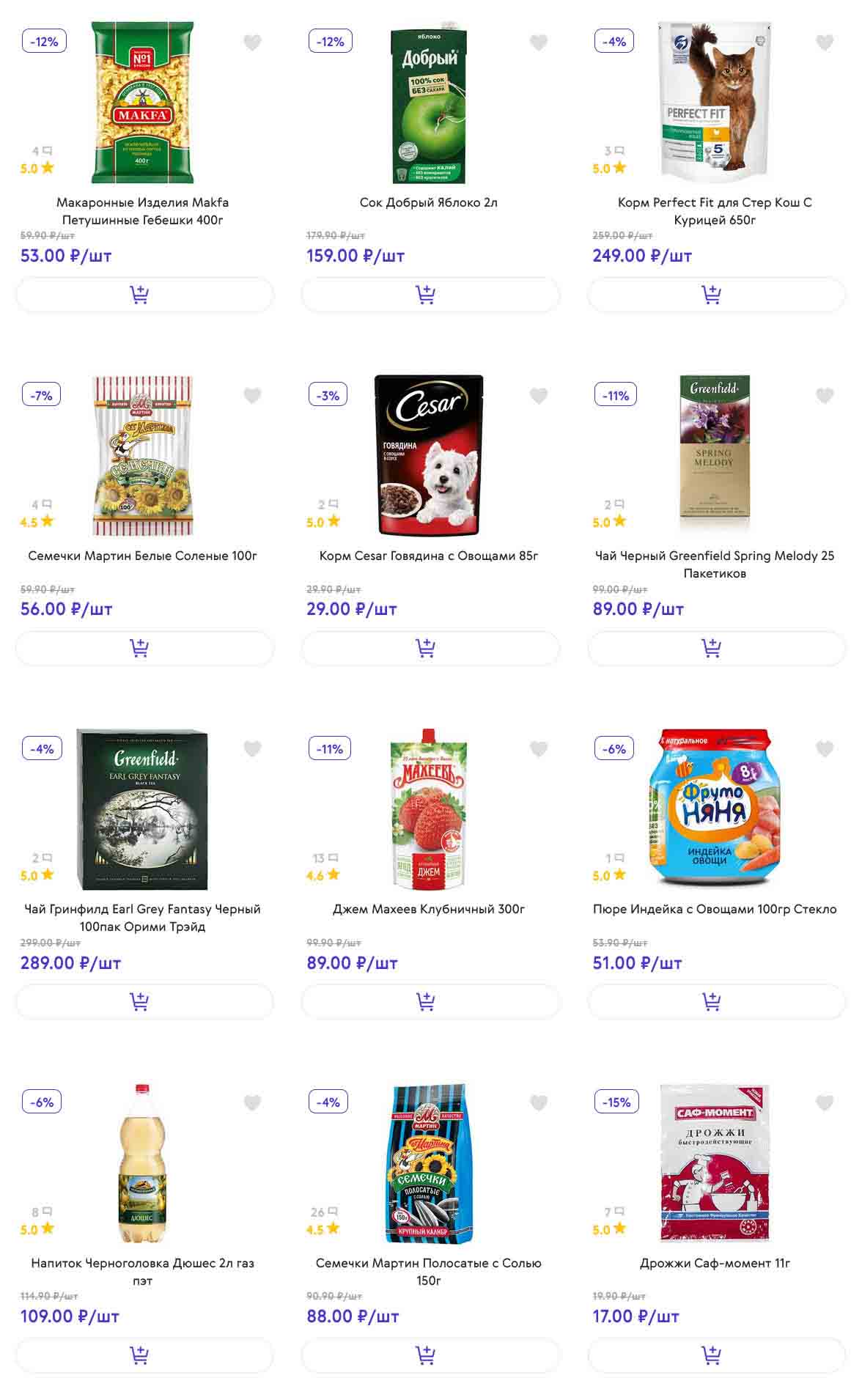Toggle heart on Саф-момент yeast
The height and width of the screenshot is (1400, 851).
pyautogui.click(x=825, y=1102)
